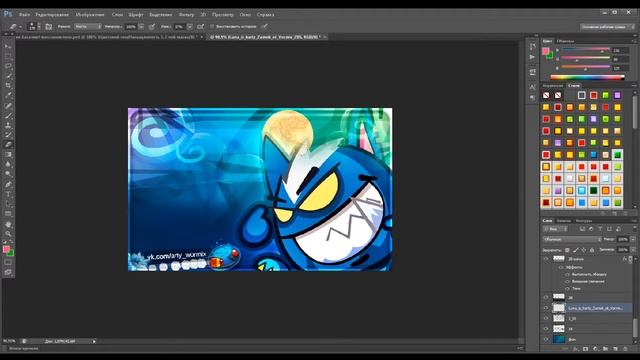Pick color from the spectrum ramp bar

(587, 78)
